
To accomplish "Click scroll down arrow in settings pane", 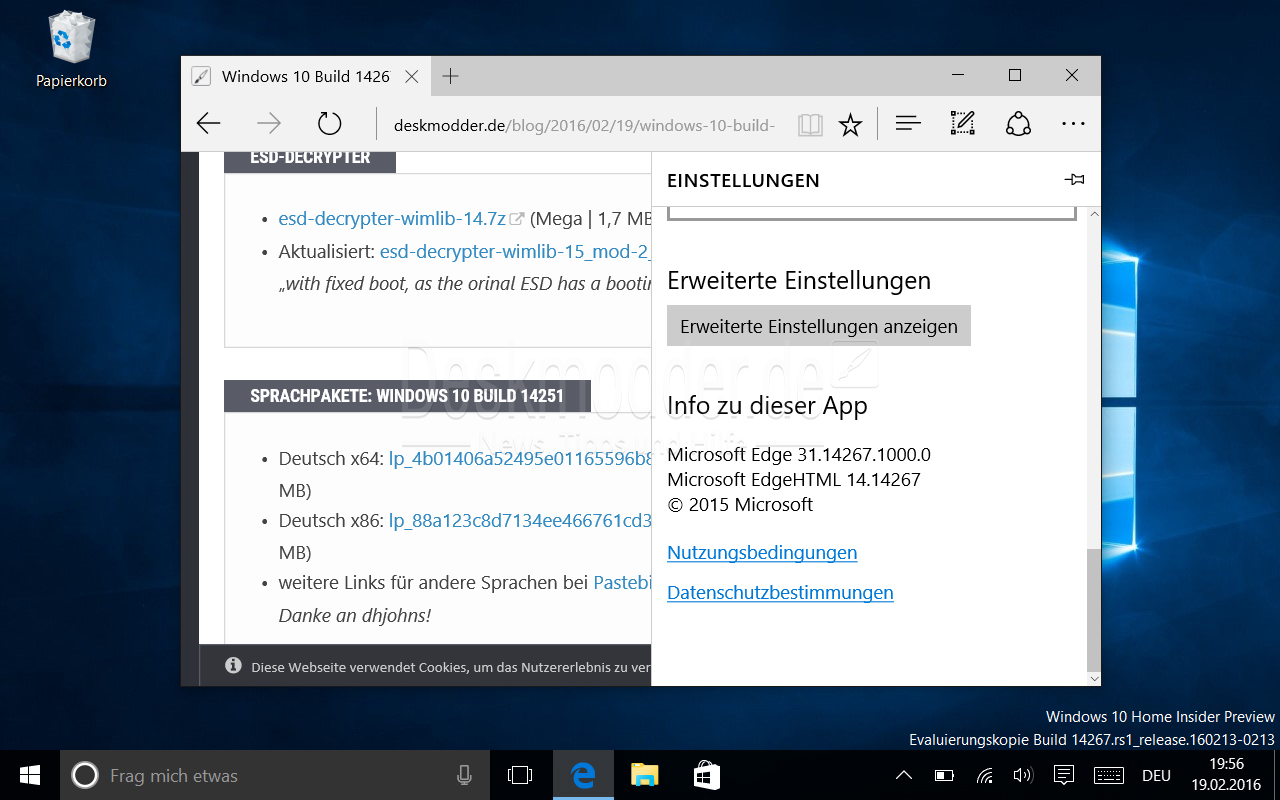I will point(1093,678).
